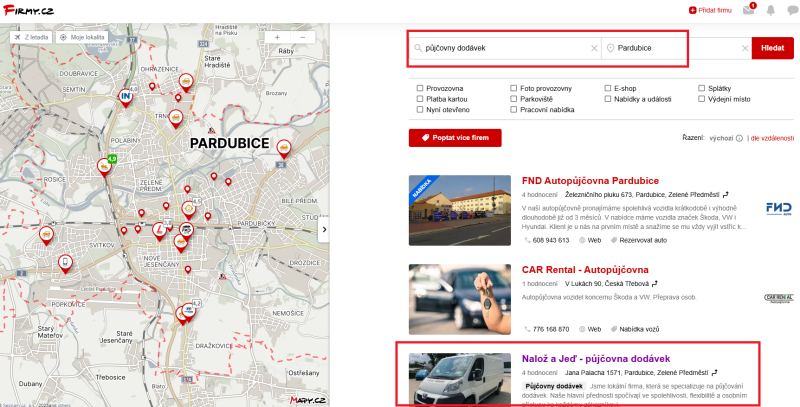Click CAR Rental company logo
The height and width of the screenshot is (407, 800).
tap(779, 298)
